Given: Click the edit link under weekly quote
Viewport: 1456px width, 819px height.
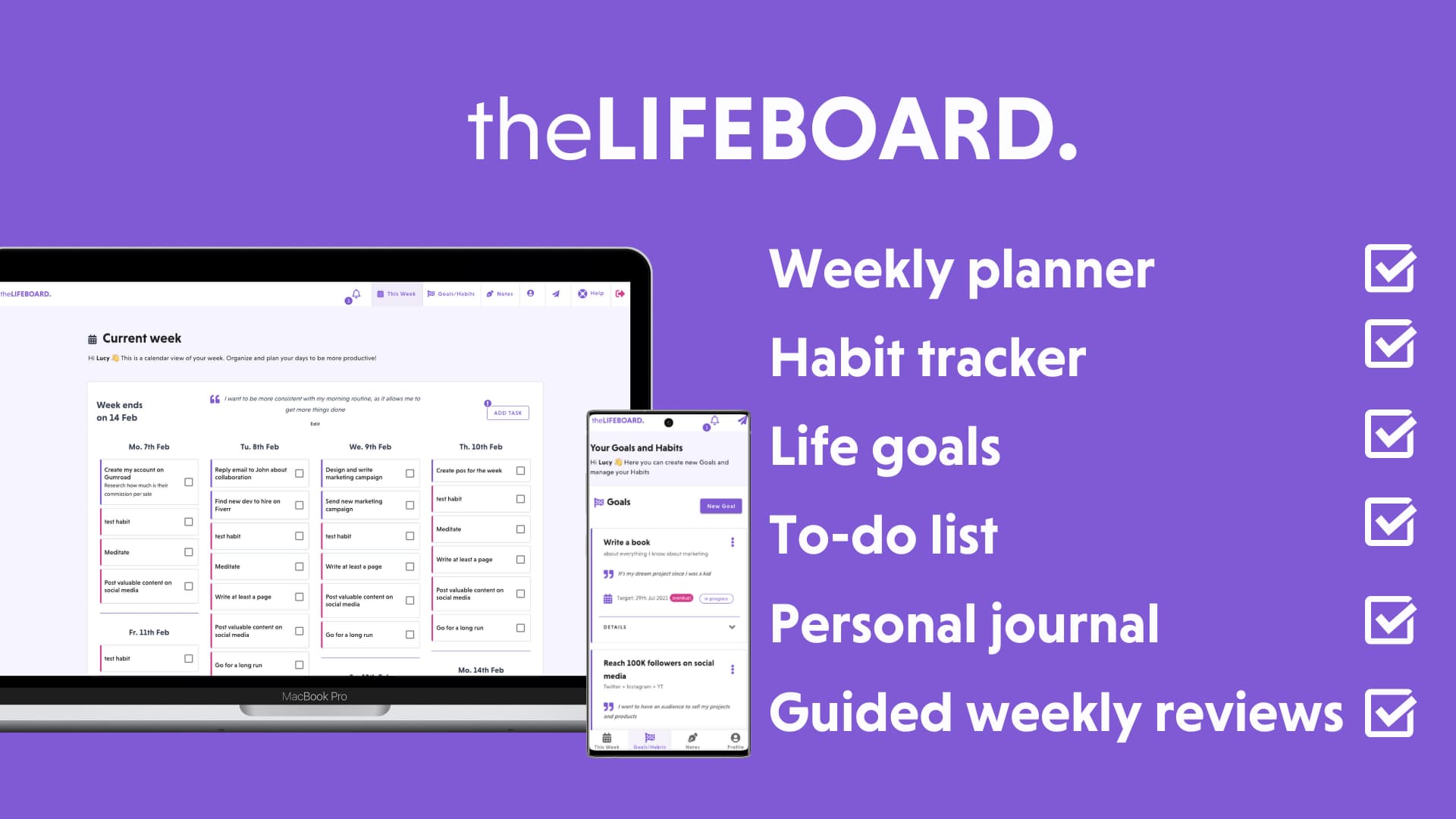Looking at the screenshot, I should (314, 420).
